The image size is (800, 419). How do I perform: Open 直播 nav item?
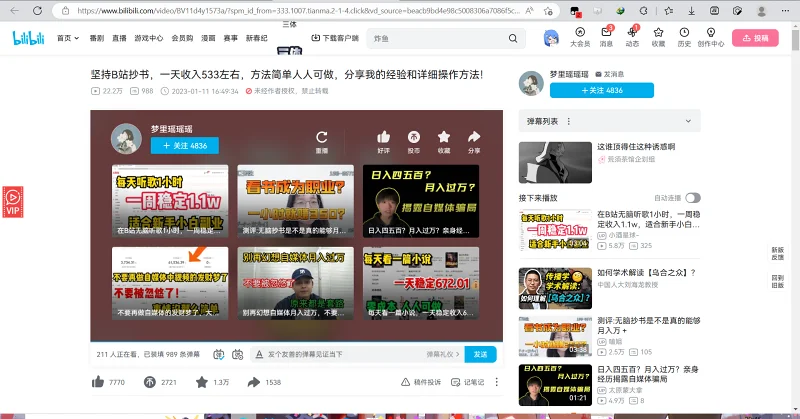click(x=119, y=38)
